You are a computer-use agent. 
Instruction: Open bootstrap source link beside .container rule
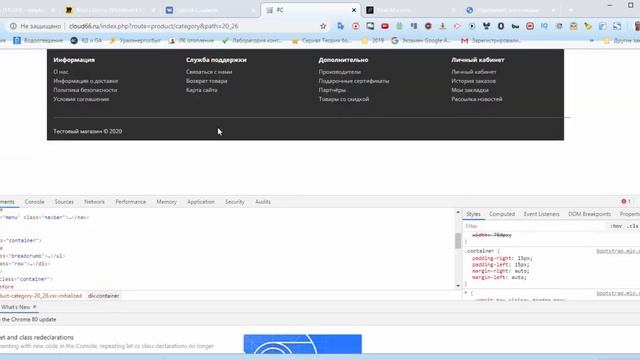618,251
